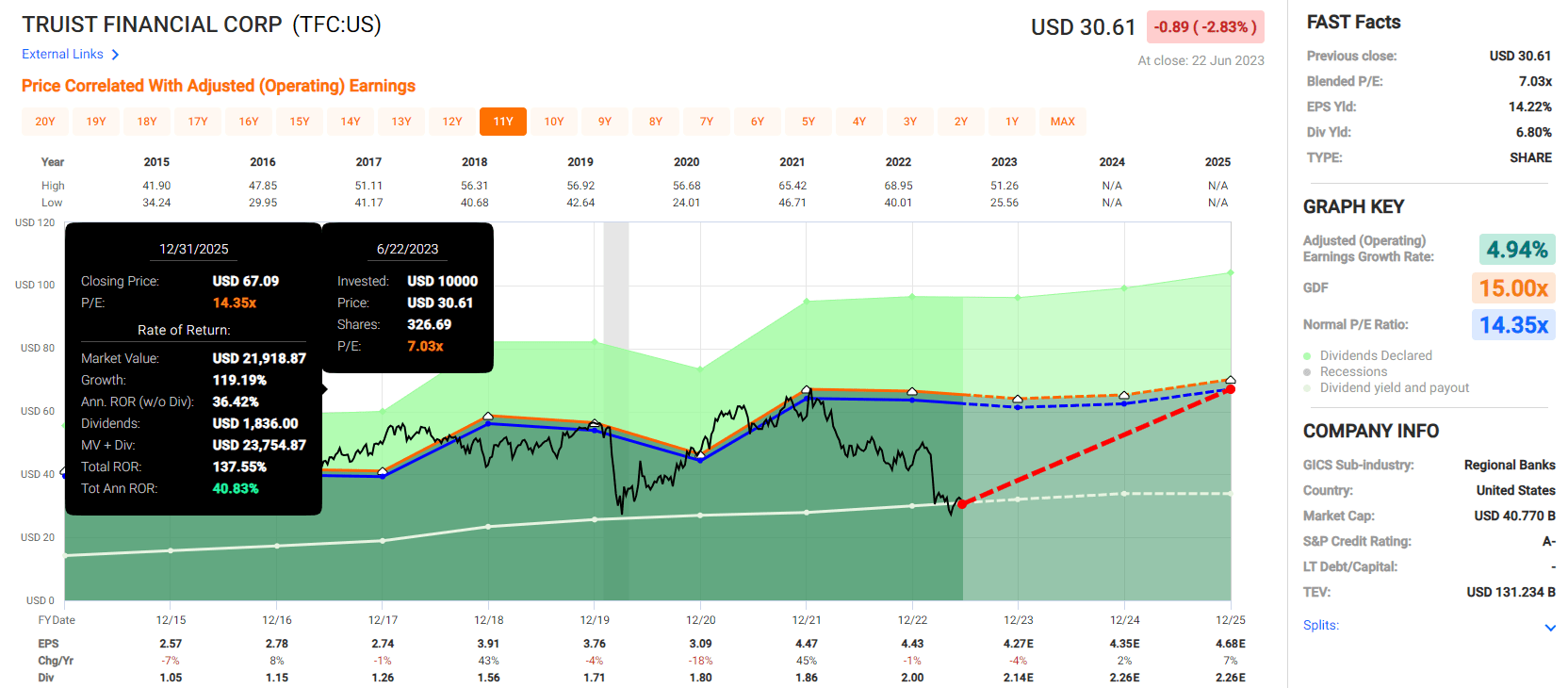The height and width of the screenshot is (688, 1568).
Task: Click the 2022 dividend value 2.00
Action: (x=912, y=678)
